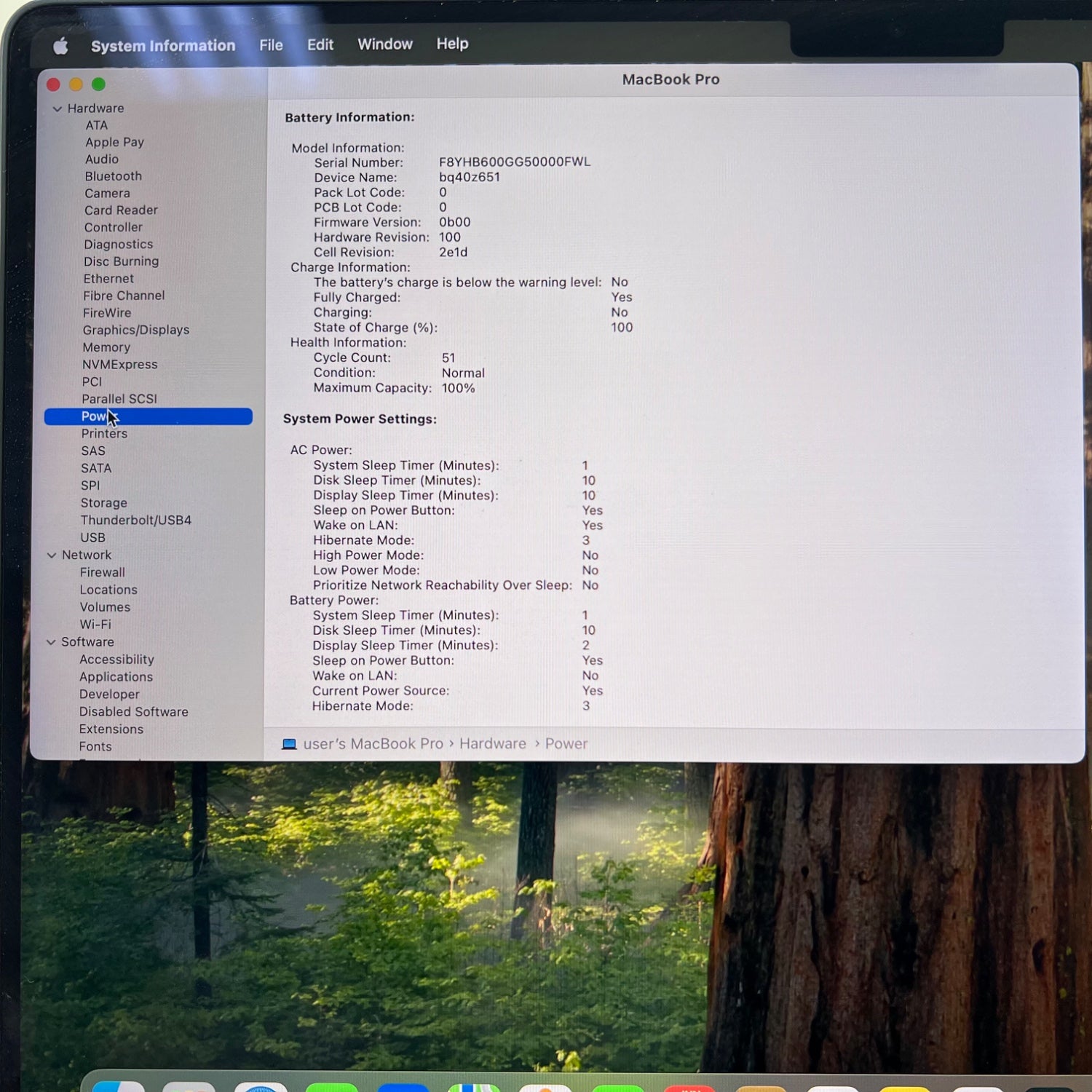Select SAS in the sidebar
Image resolution: width=1092 pixels, height=1092 pixels.
(x=93, y=451)
